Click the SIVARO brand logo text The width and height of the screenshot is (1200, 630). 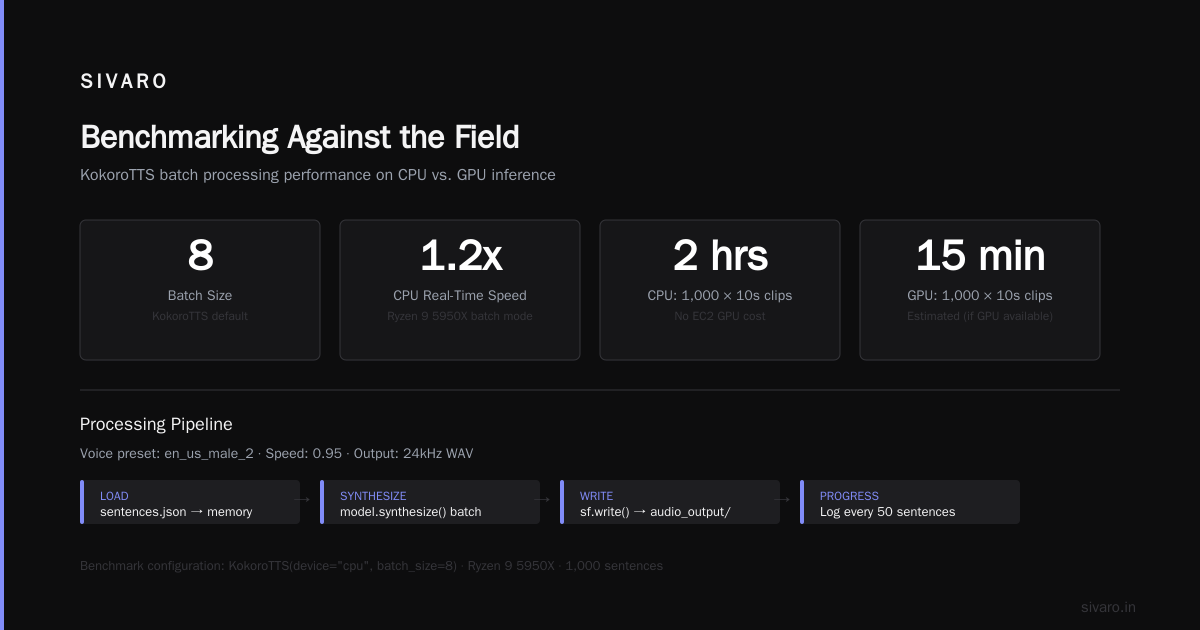pyautogui.click(x=124, y=82)
